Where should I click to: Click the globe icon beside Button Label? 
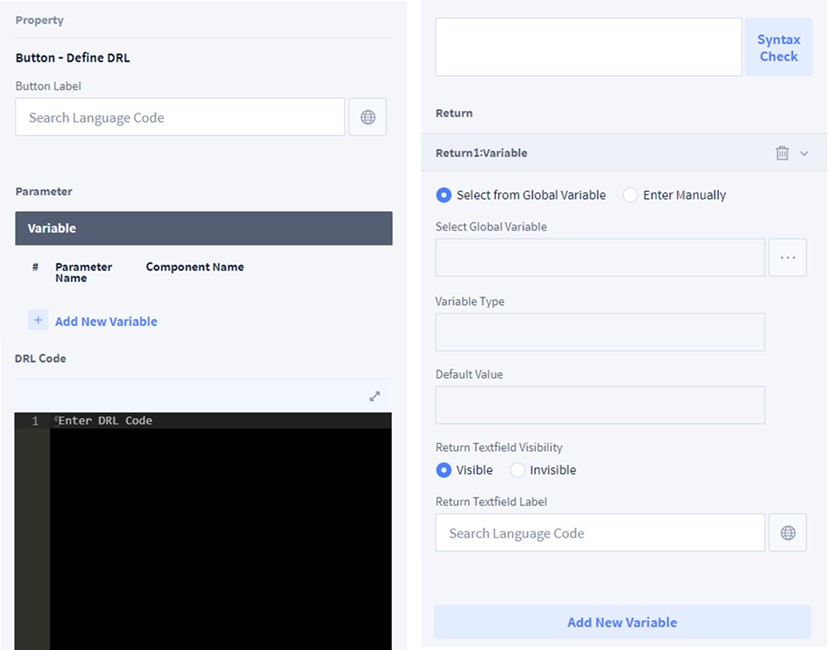point(367,117)
